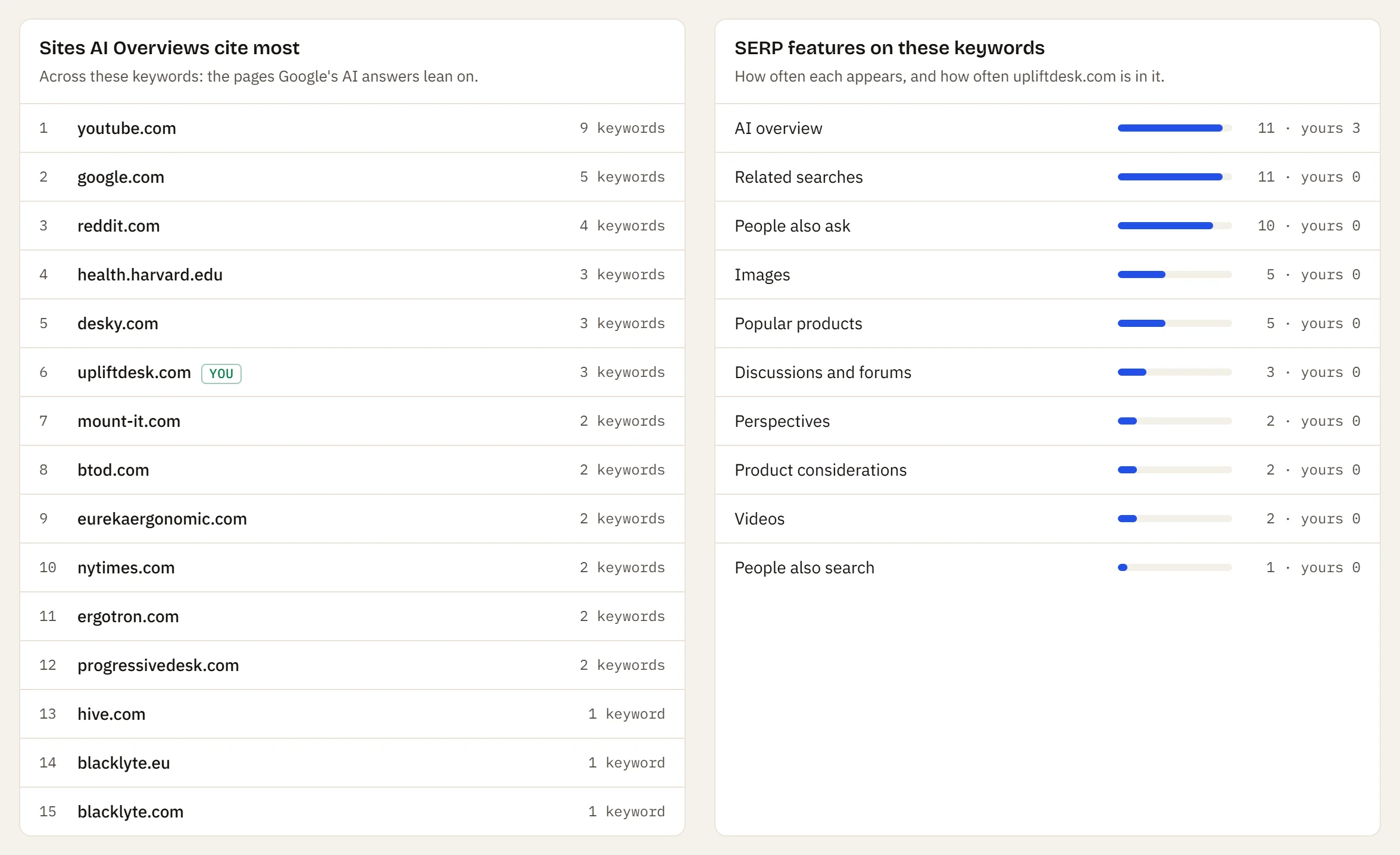Click desky.com in the list

pyautogui.click(x=118, y=323)
